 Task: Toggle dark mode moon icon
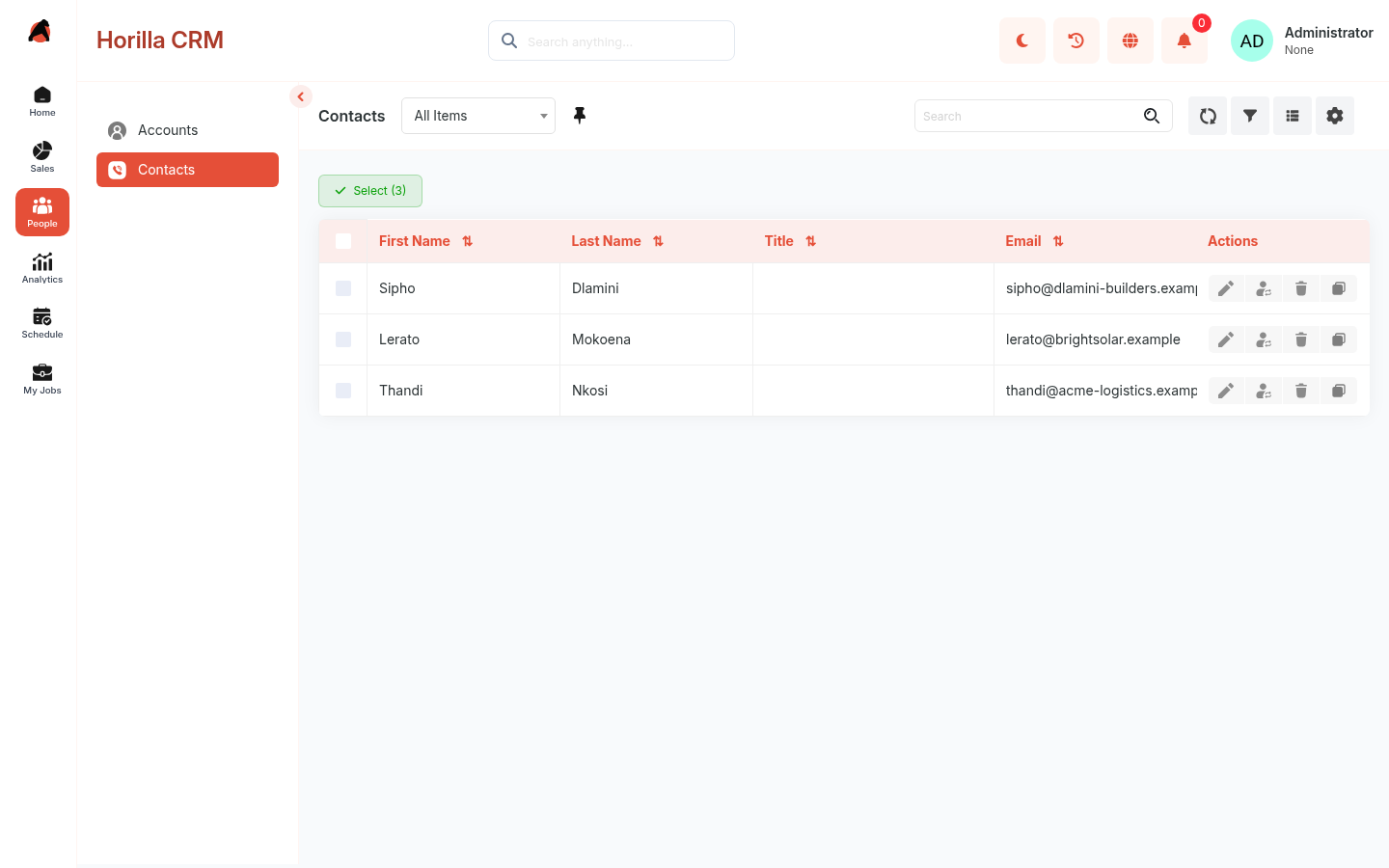click(1022, 41)
